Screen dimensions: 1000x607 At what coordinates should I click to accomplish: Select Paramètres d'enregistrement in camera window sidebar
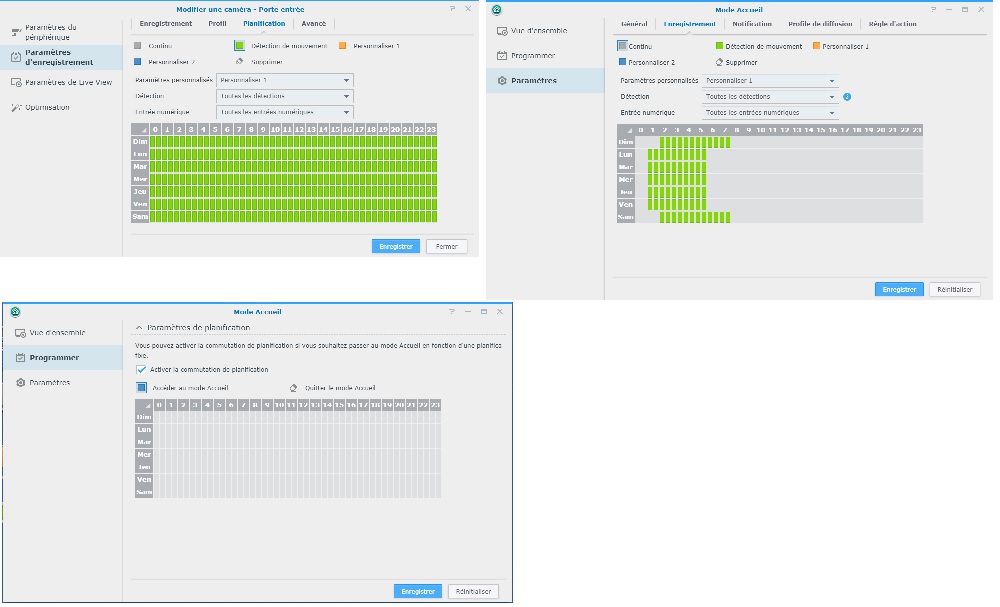(61, 57)
